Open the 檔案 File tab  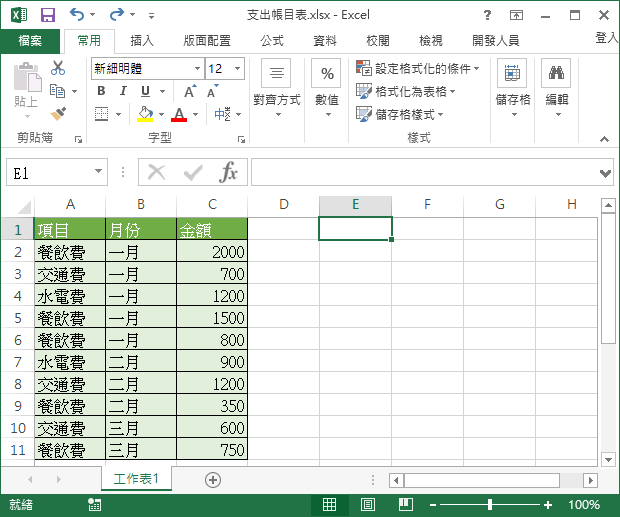click(30, 40)
